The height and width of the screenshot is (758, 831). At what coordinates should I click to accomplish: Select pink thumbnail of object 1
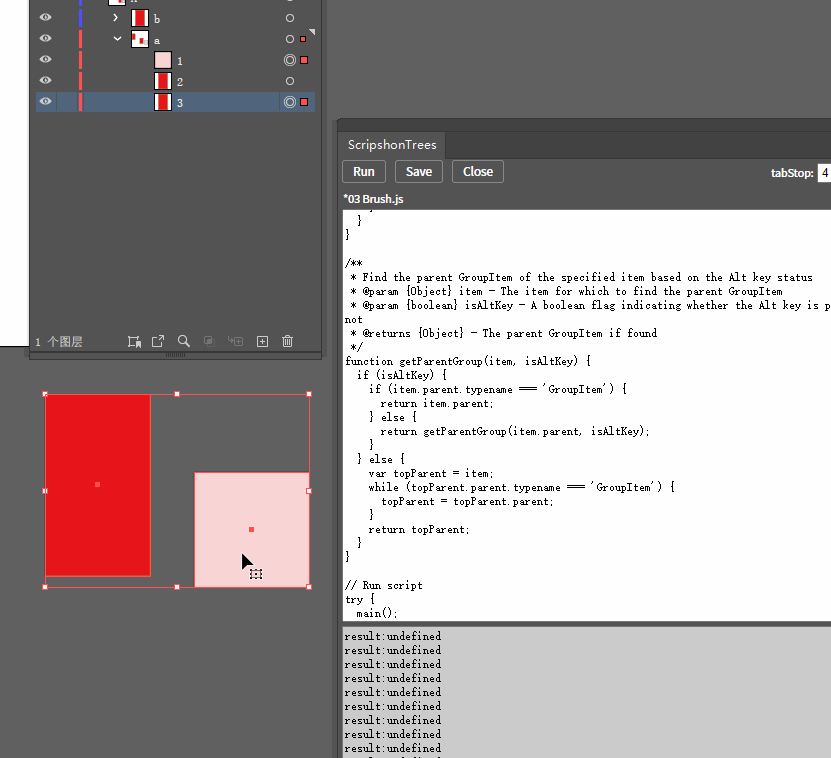pos(163,60)
